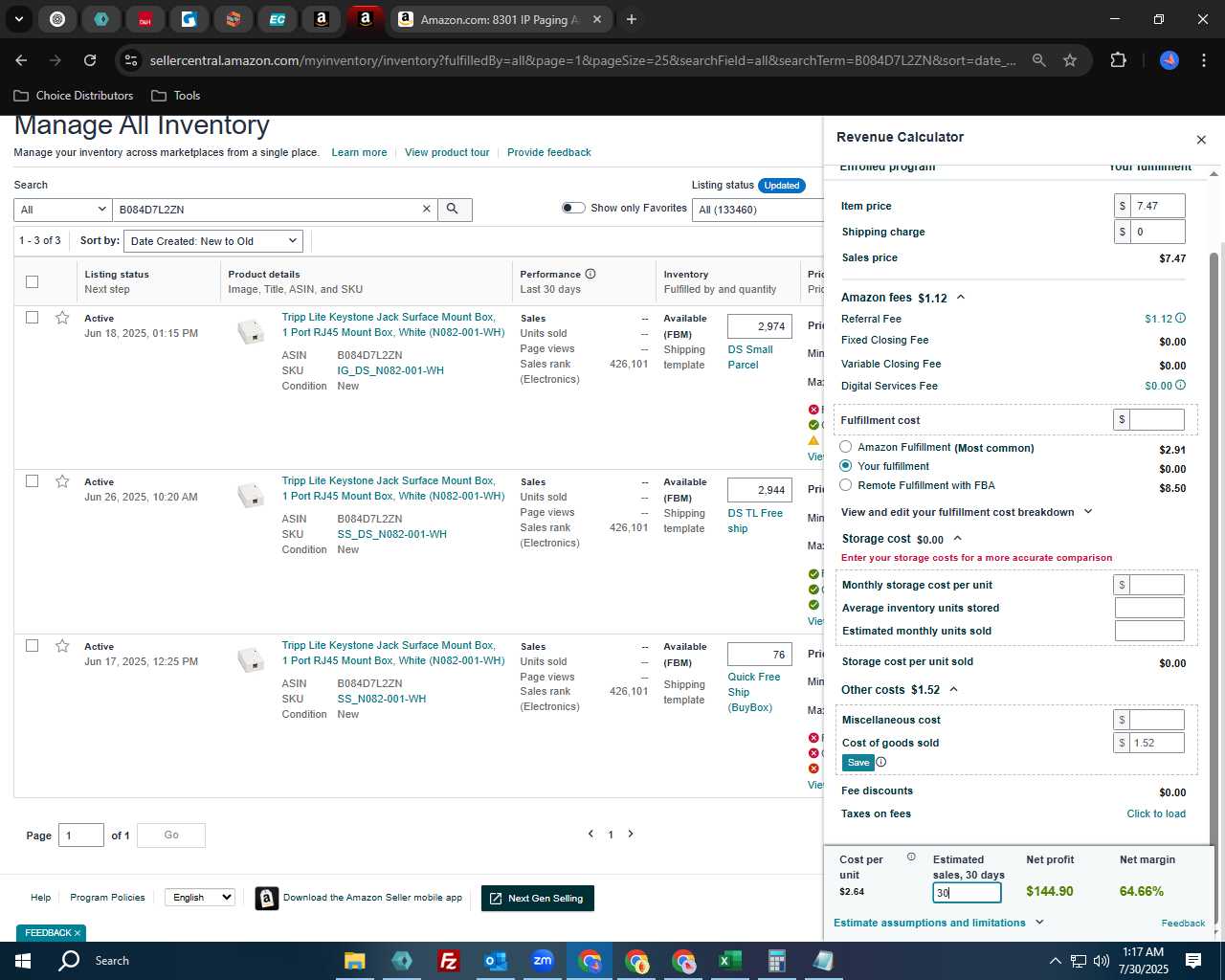Select Amazon Fulfillment (Most common) radio option
This screenshot has width=1225, height=980.
pos(846,447)
